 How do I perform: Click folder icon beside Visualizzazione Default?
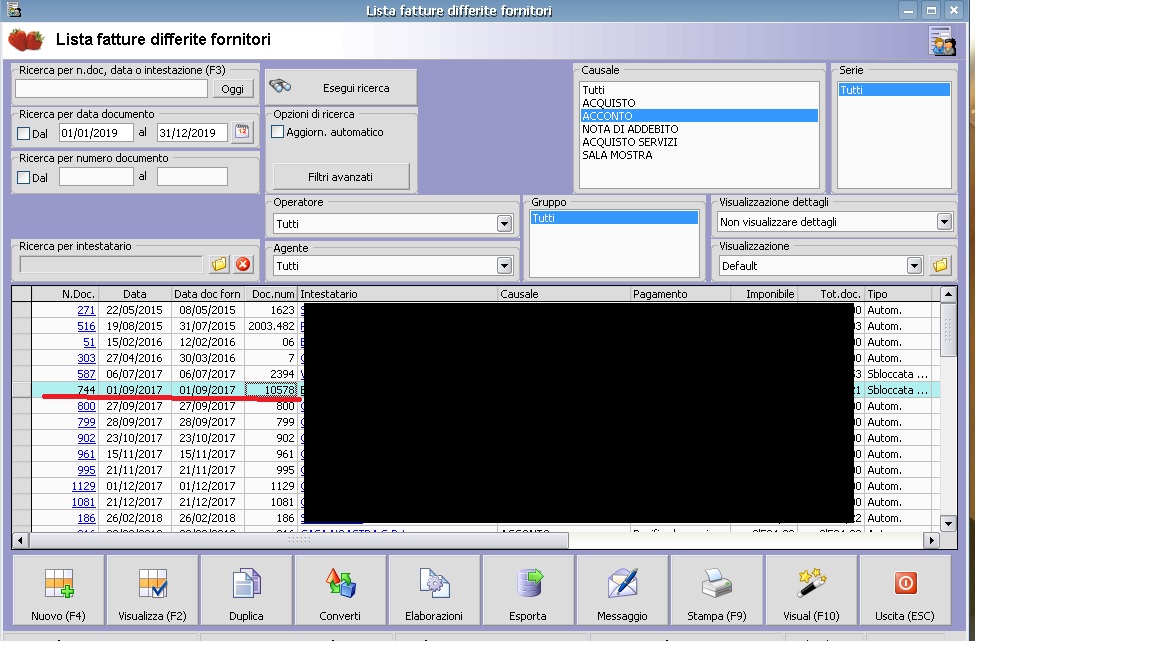click(x=940, y=265)
